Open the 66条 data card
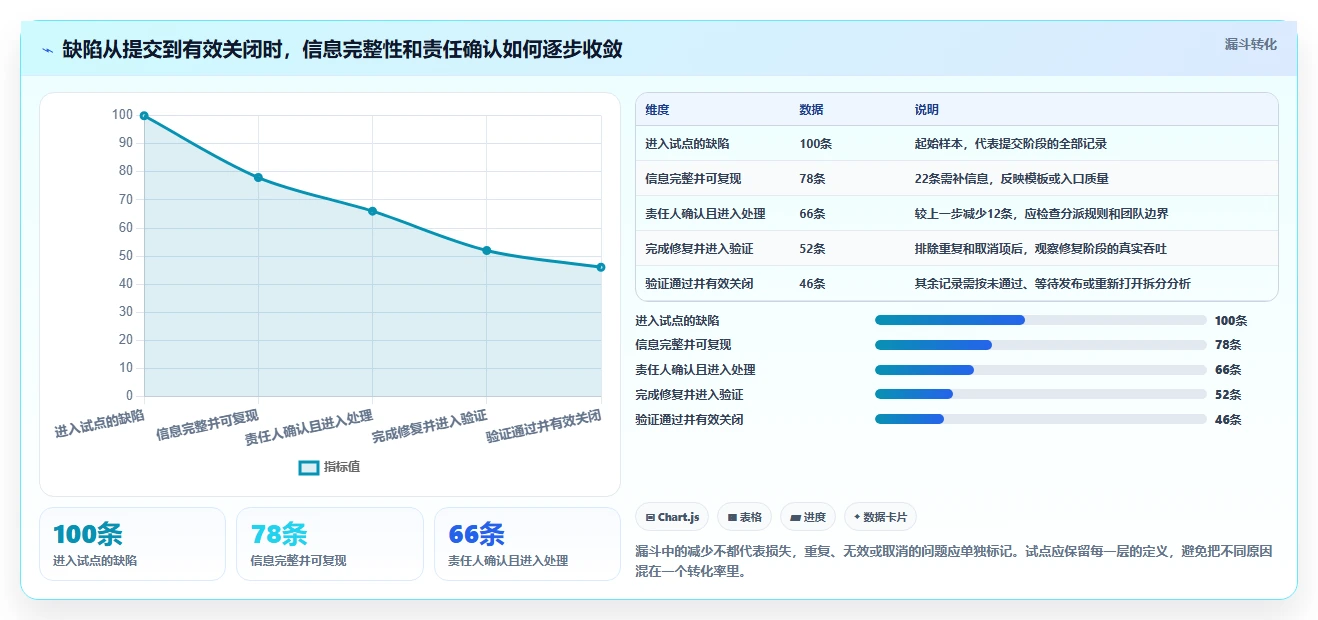1318x620 pixels. (527, 544)
